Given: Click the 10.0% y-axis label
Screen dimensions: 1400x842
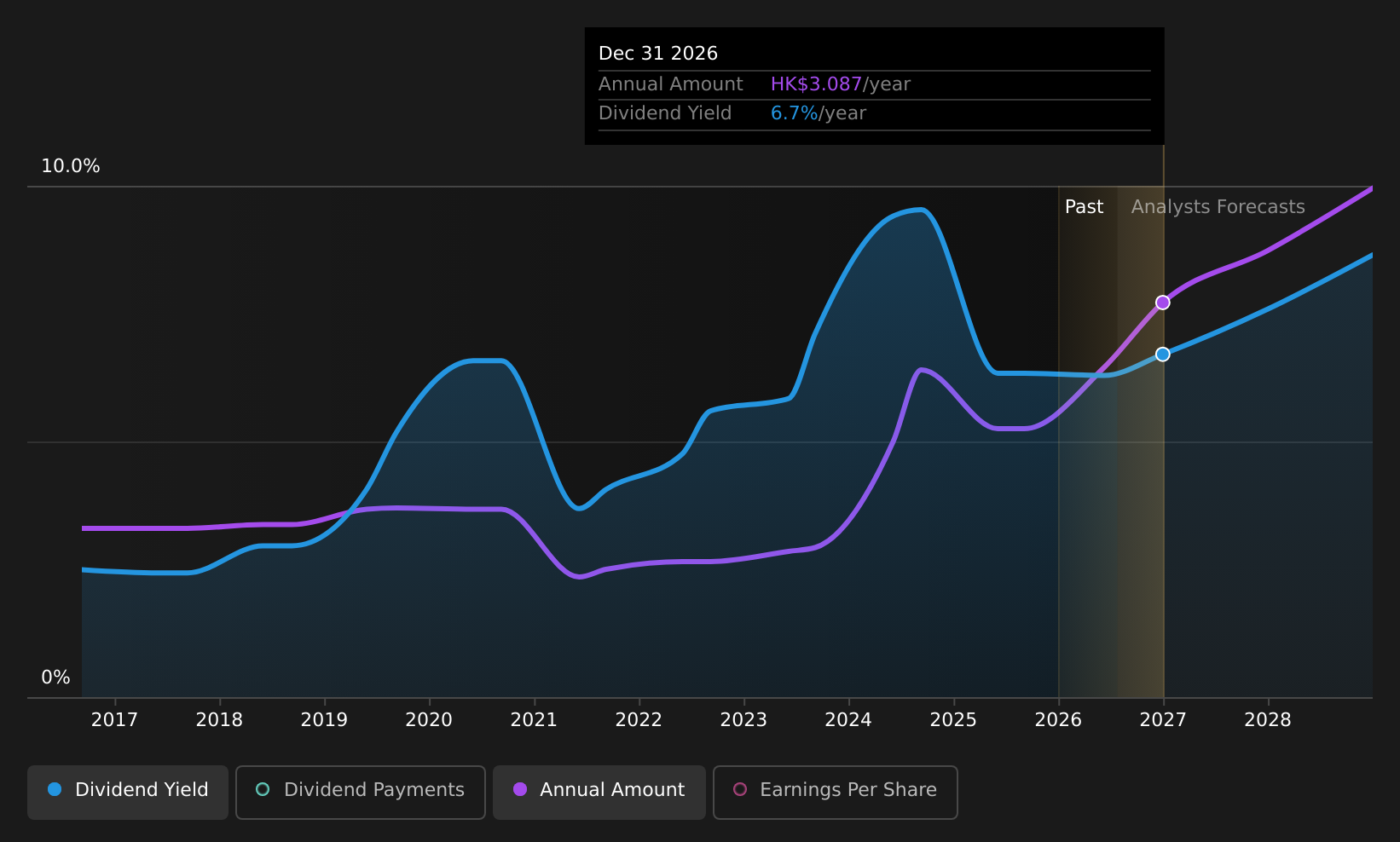Looking at the screenshot, I should click(71, 166).
